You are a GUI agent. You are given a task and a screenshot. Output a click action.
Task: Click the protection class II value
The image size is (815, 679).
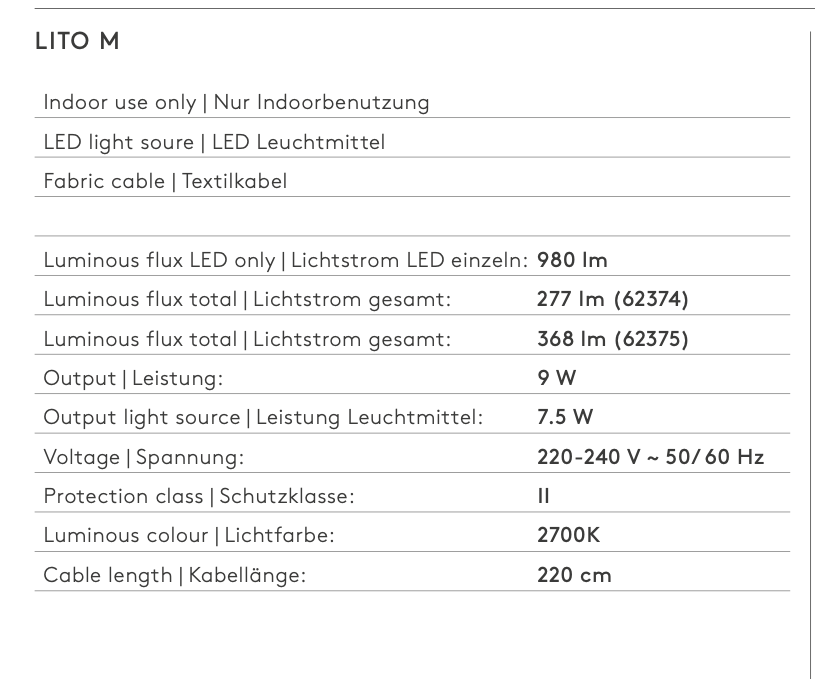[x=543, y=496]
